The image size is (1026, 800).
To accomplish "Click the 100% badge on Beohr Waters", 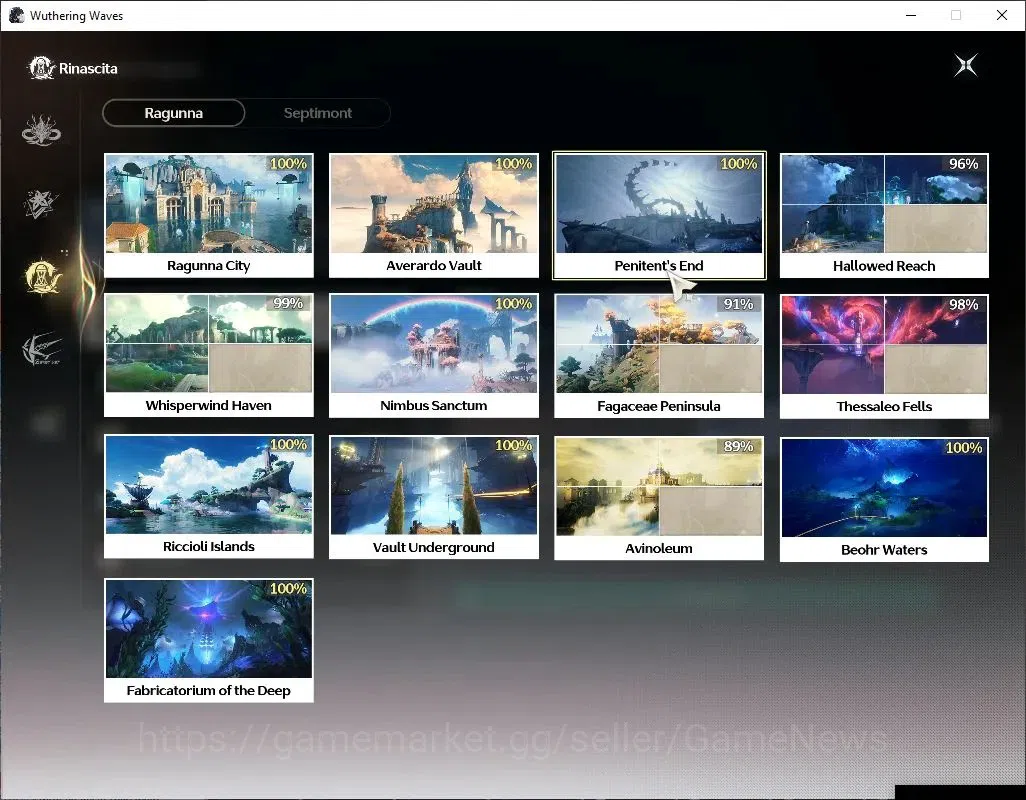I will pos(964,447).
